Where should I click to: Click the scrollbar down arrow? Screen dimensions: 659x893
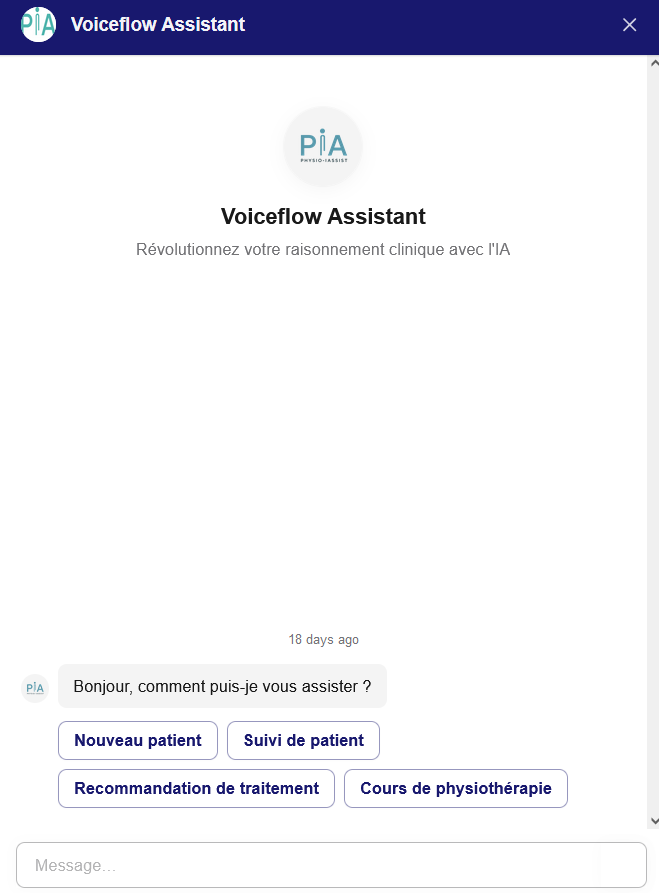click(654, 821)
